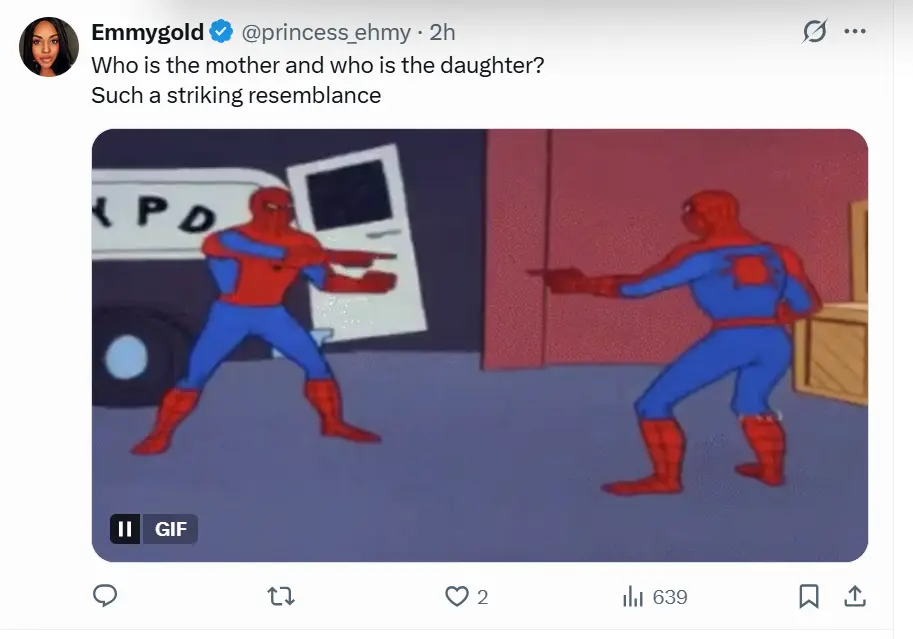Click the reply speech bubble icon
The width and height of the screenshot is (913, 639).
pyautogui.click(x=105, y=596)
